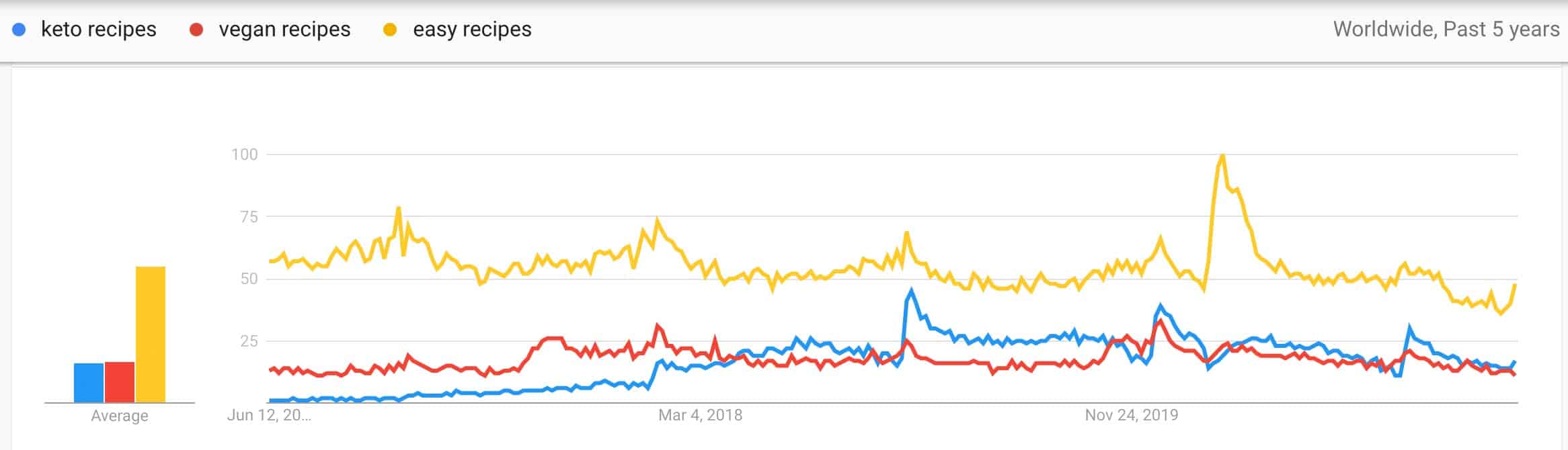
Task: Click the yellow line's highest peak at 100
Action: 1222,156
